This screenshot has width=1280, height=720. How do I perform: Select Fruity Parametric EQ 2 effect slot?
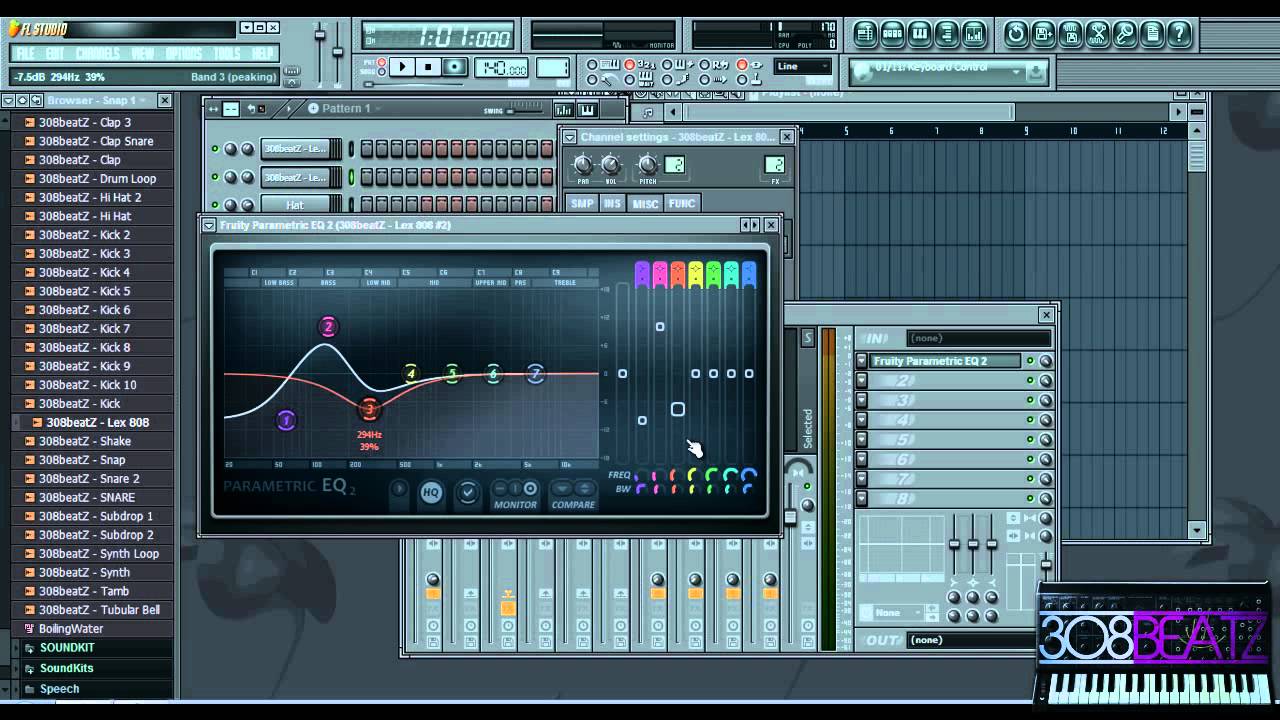tap(945, 361)
